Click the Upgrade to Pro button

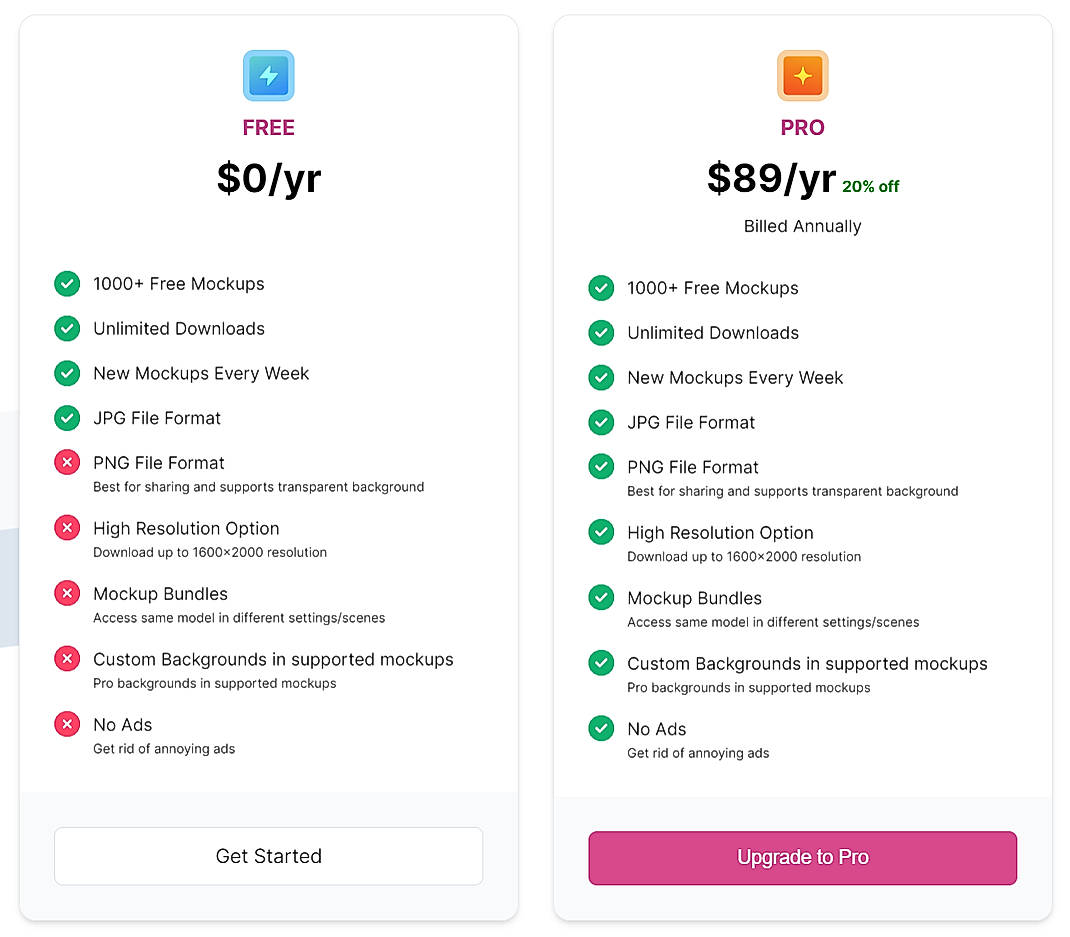click(x=802, y=857)
